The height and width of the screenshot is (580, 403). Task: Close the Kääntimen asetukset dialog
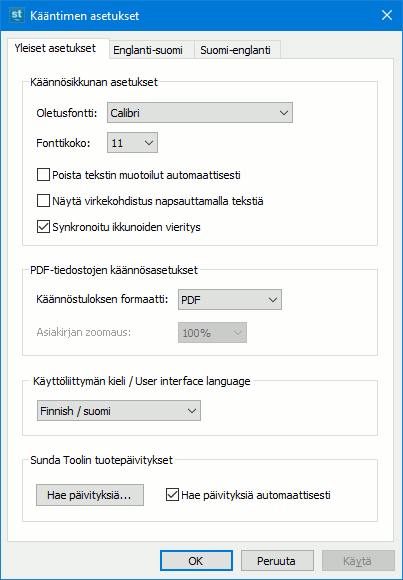click(387, 16)
